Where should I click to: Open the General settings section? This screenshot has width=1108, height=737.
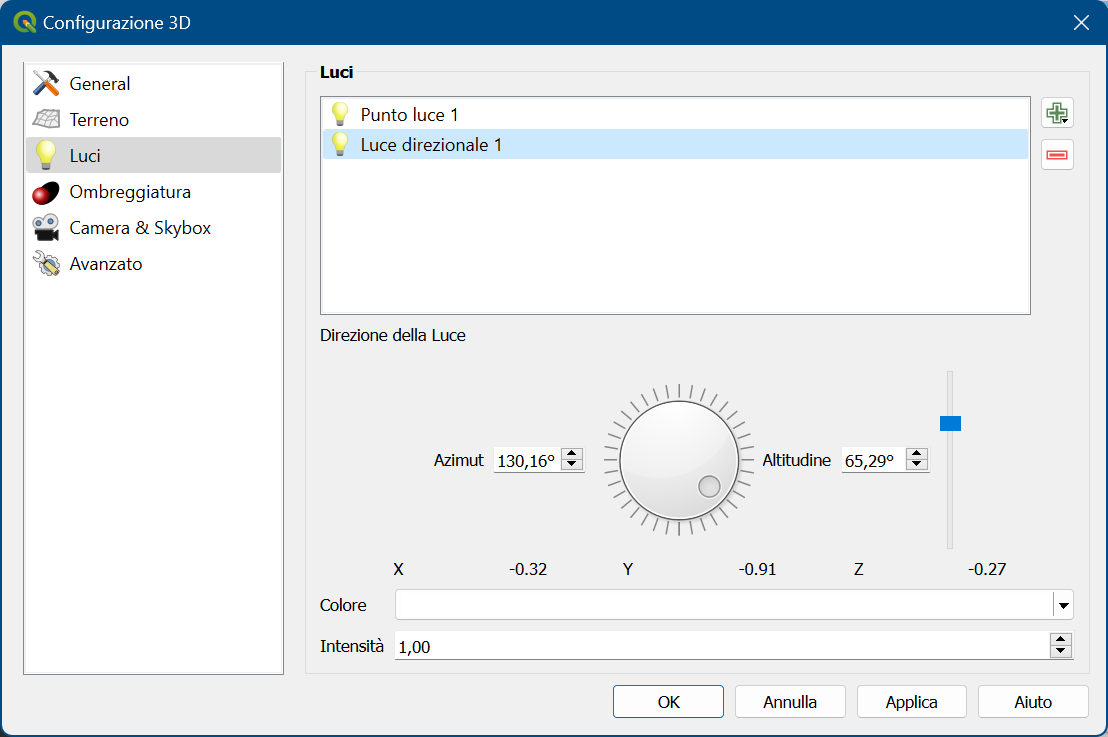tap(153, 83)
